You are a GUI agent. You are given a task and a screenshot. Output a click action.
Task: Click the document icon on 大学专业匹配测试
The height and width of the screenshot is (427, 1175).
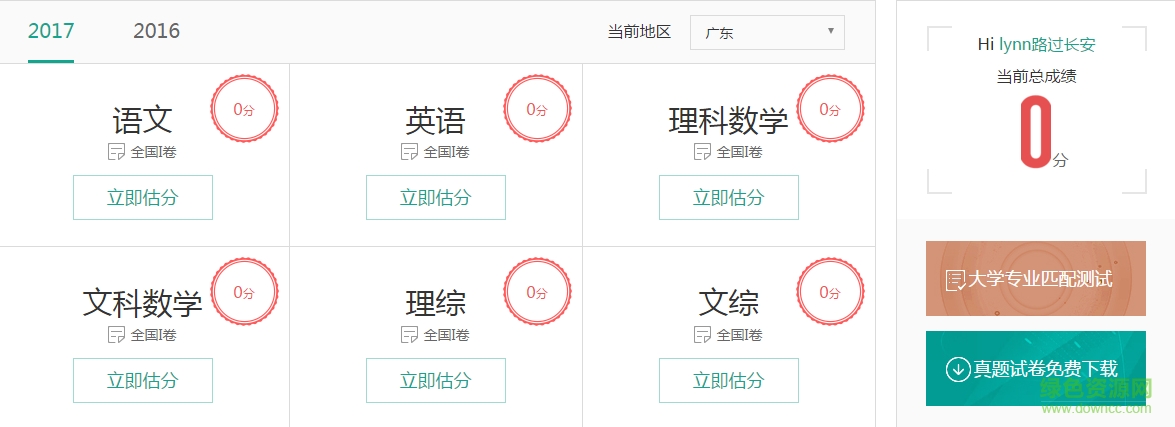pyautogui.click(x=955, y=279)
